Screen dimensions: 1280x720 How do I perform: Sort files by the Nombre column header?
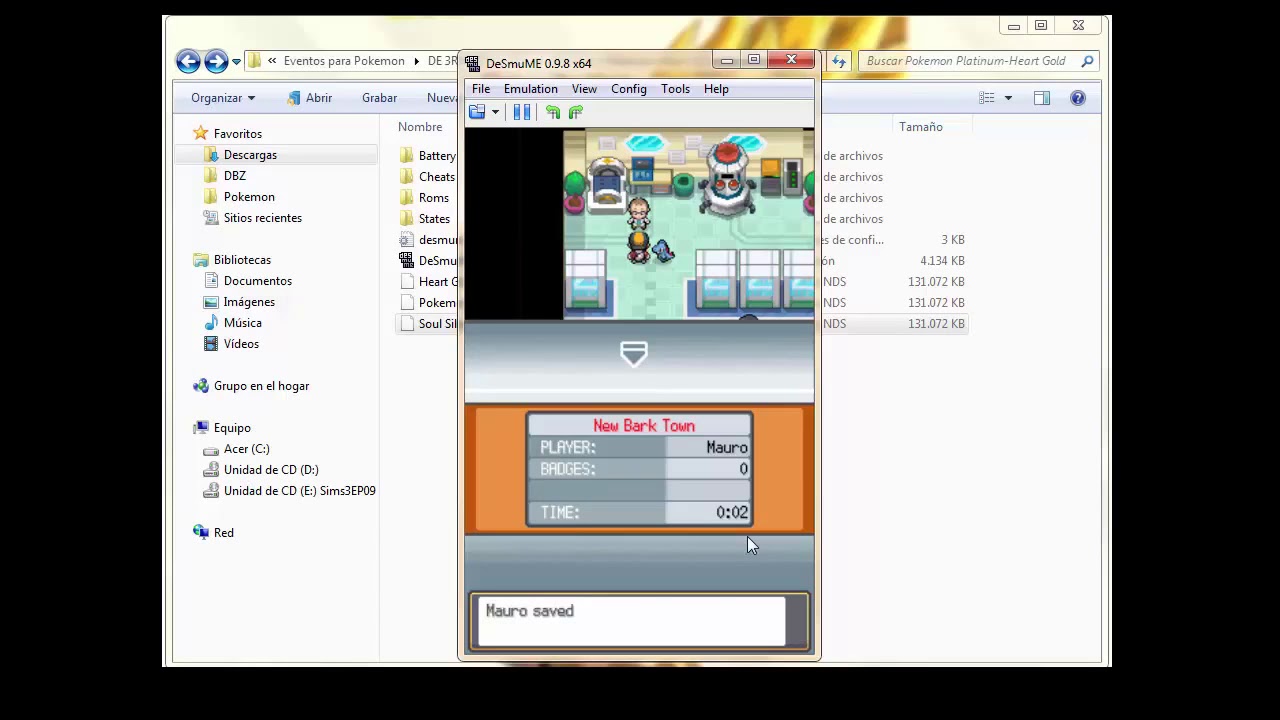[420, 127]
